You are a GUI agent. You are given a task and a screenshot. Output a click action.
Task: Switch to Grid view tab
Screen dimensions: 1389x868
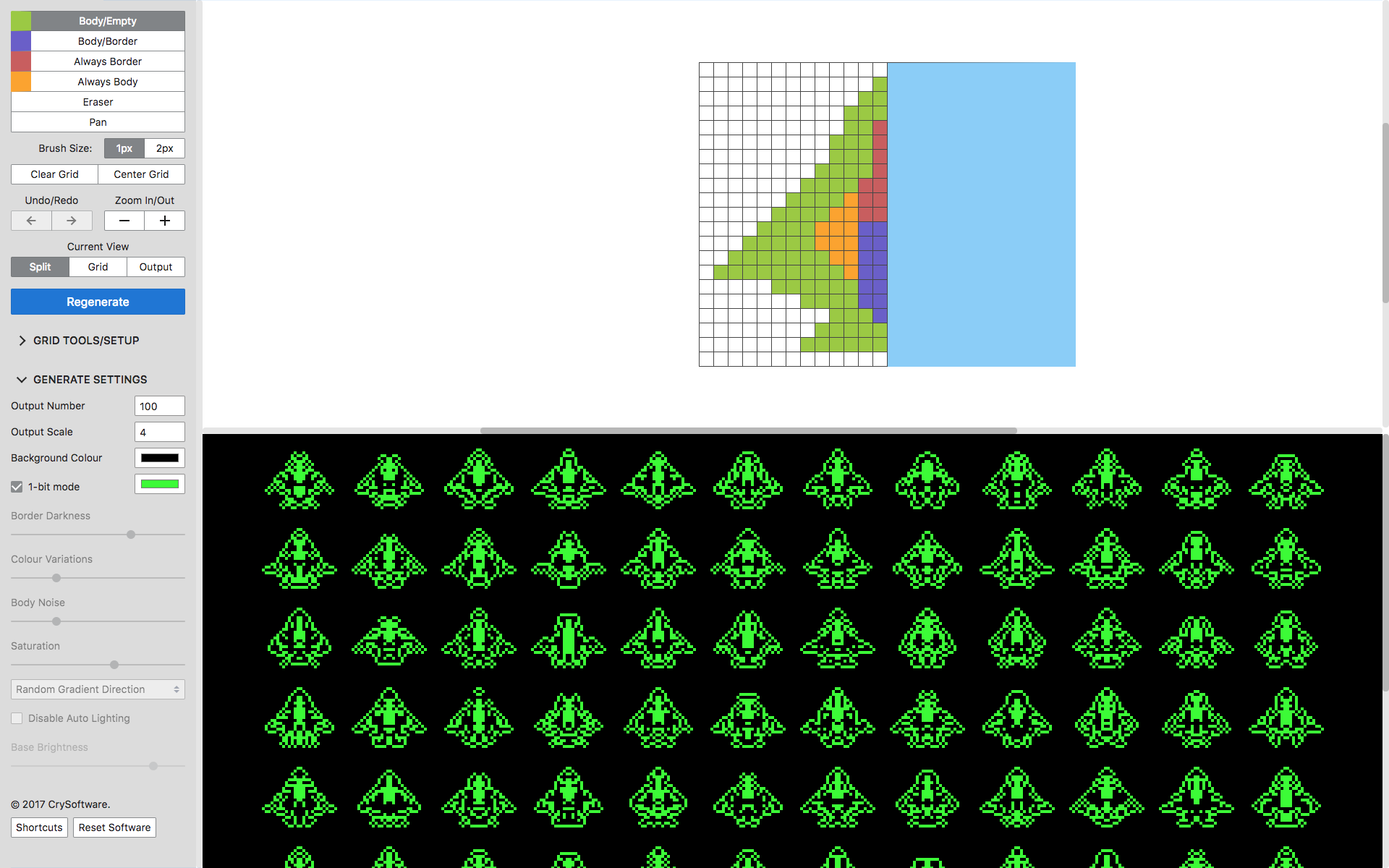(x=97, y=267)
